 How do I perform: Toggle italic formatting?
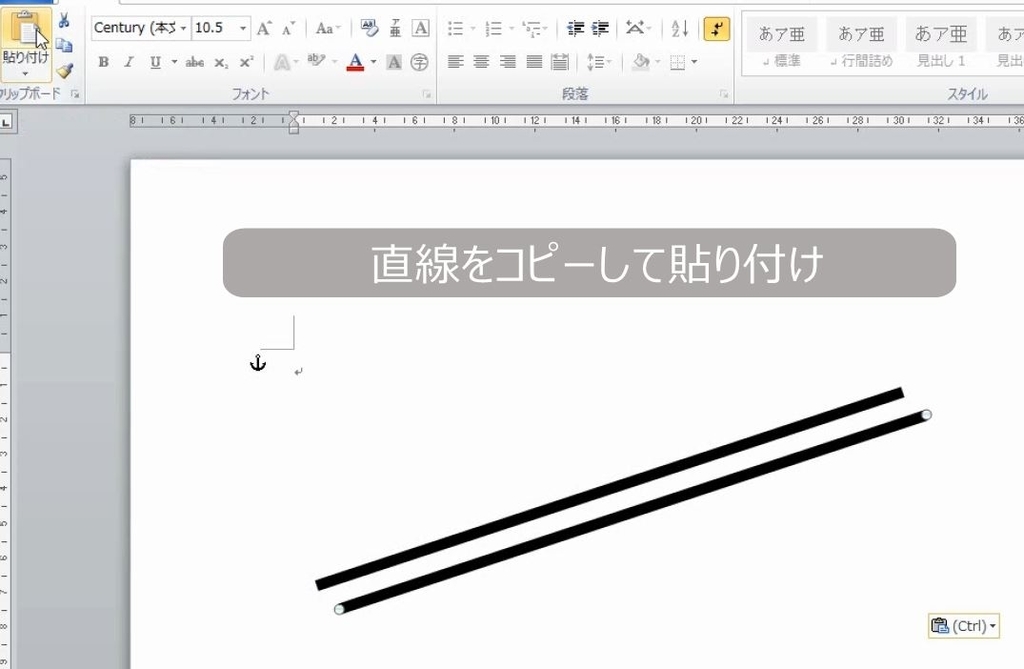(x=129, y=61)
